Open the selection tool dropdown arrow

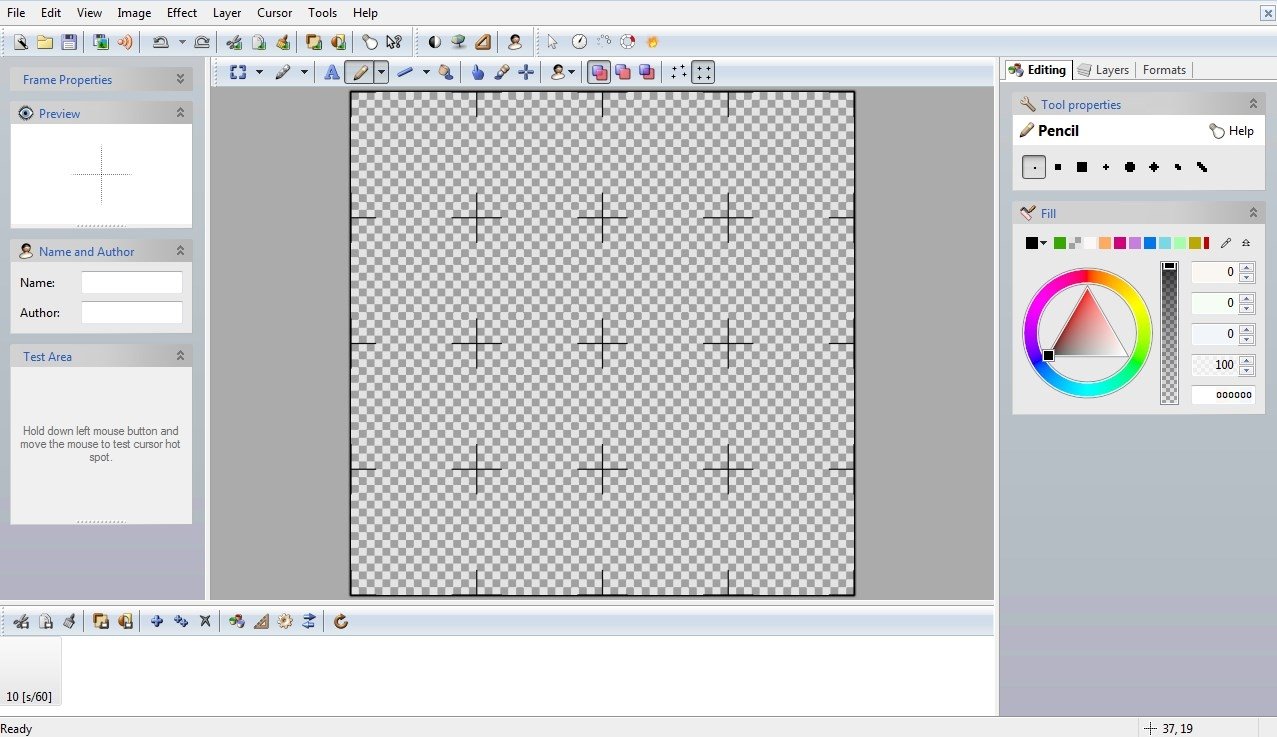(259, 72)
